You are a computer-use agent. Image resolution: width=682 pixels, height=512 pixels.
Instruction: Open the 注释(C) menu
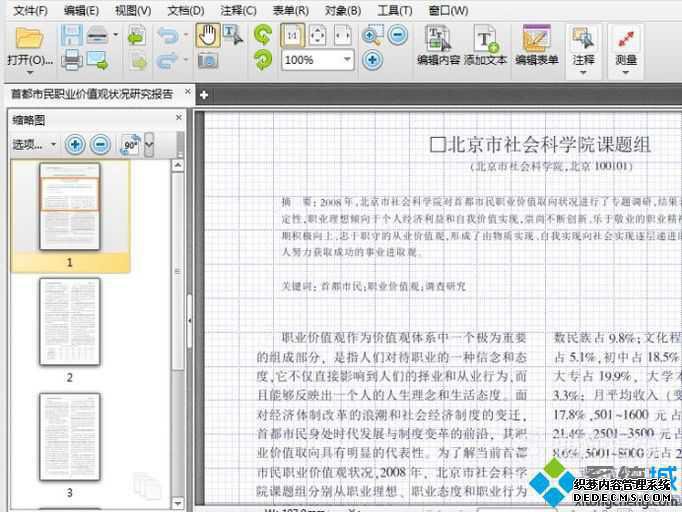click(238, 10)
